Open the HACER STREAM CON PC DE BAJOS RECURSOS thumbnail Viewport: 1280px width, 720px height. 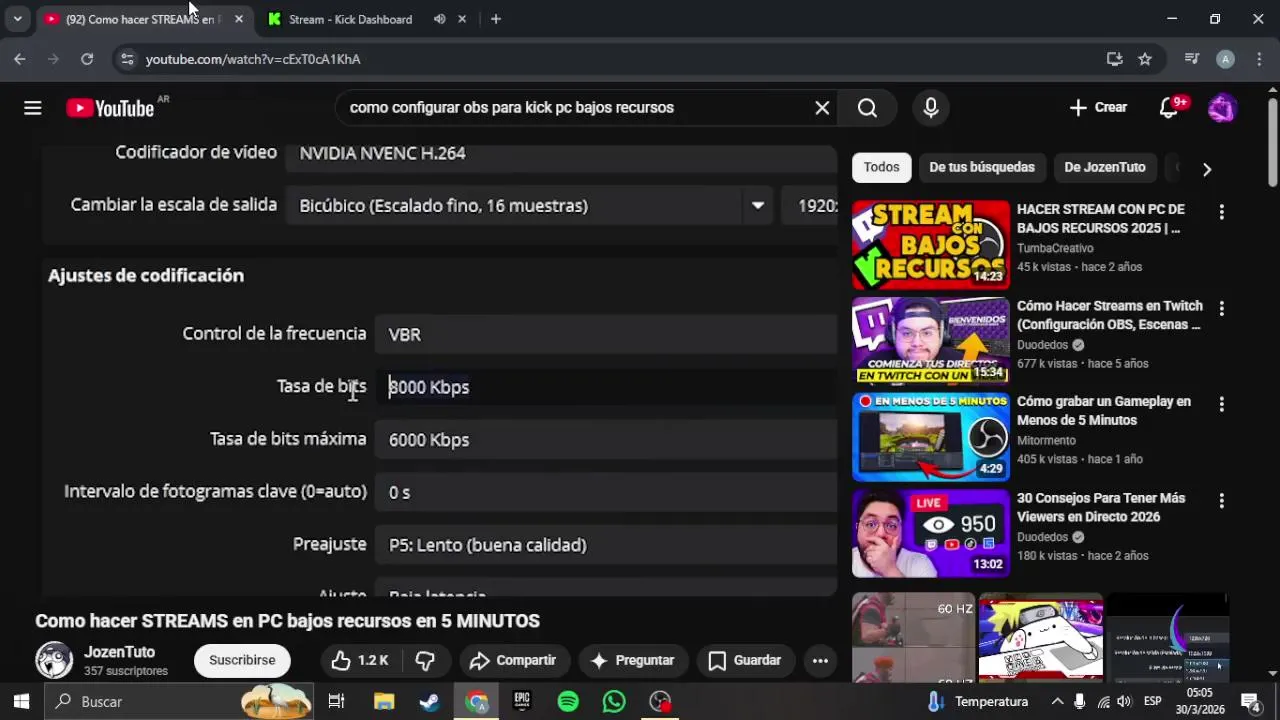click(931, 245)
